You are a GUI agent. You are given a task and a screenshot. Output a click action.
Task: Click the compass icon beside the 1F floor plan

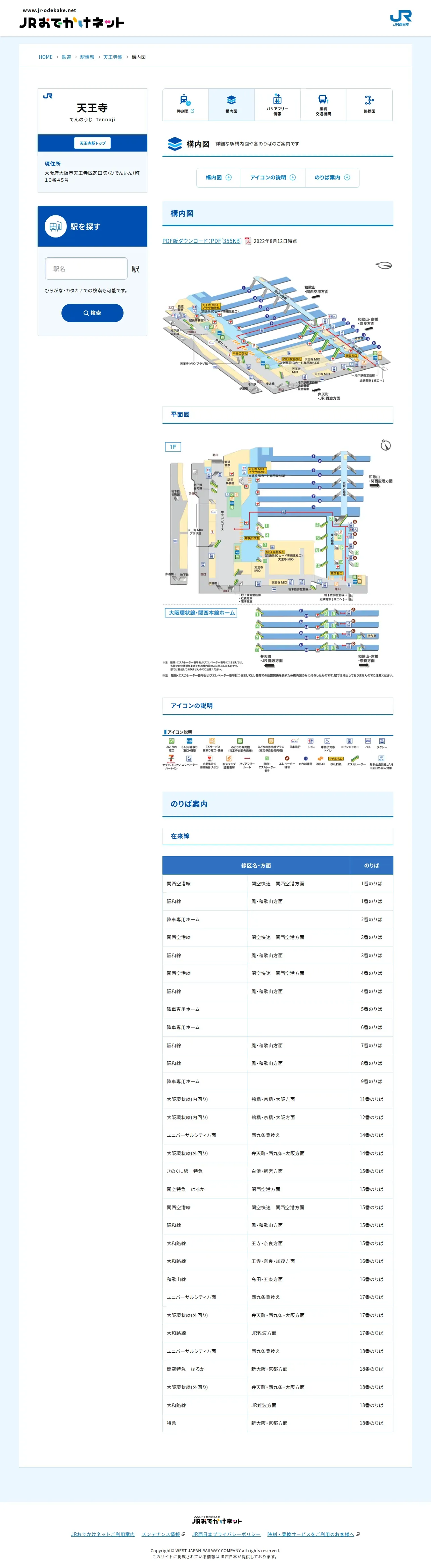[385, 446]
